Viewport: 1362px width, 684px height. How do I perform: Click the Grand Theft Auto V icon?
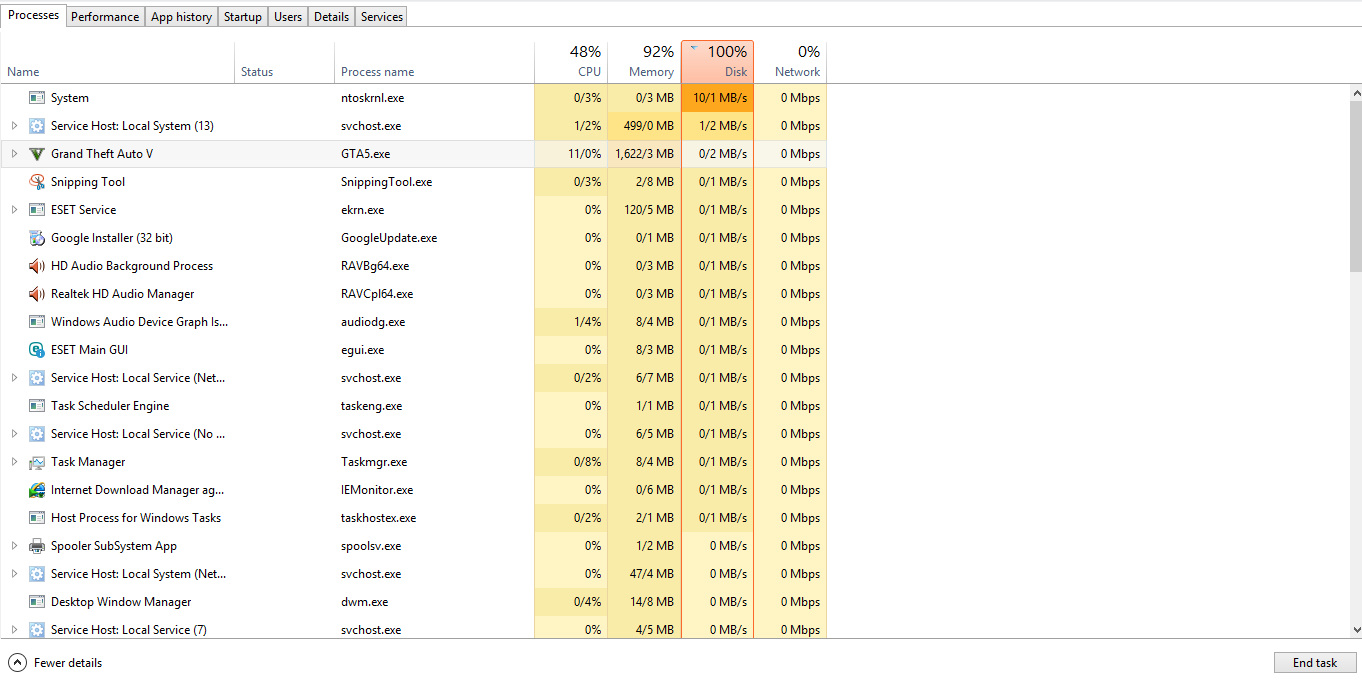click(37, 154)
